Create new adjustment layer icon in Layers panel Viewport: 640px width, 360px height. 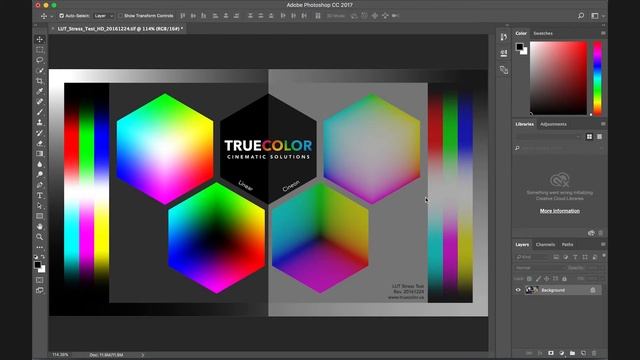tap(562, 353)
